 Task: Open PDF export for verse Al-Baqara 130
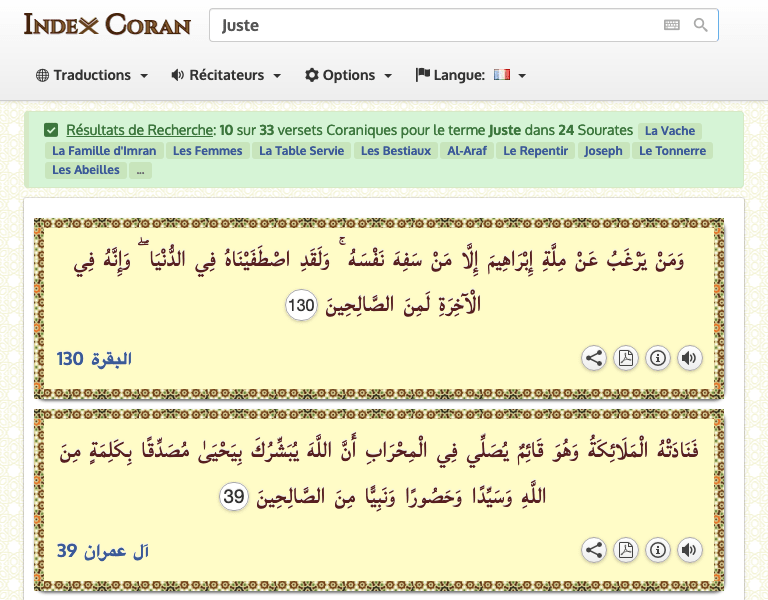click(x=626, y=358)
